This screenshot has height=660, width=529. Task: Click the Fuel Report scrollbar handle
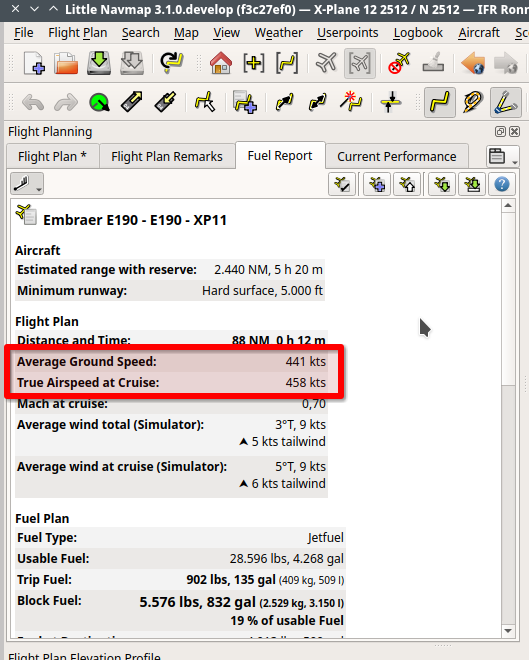coord(508,299)
